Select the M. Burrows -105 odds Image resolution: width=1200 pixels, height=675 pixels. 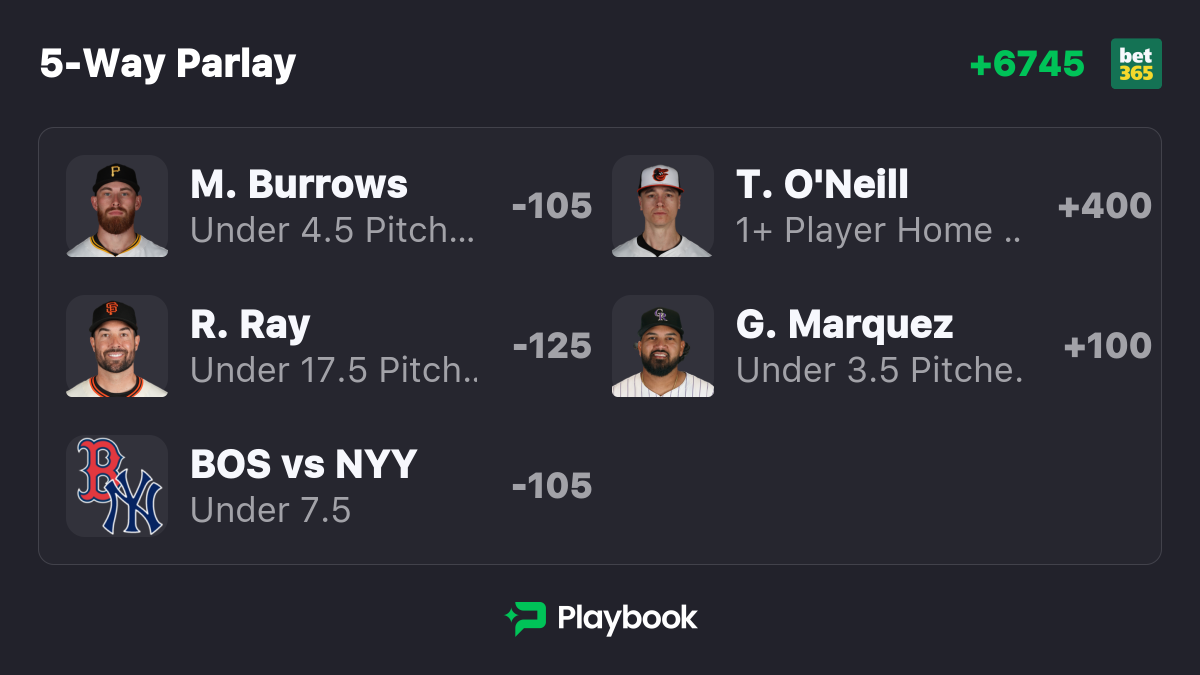[552, 206]
